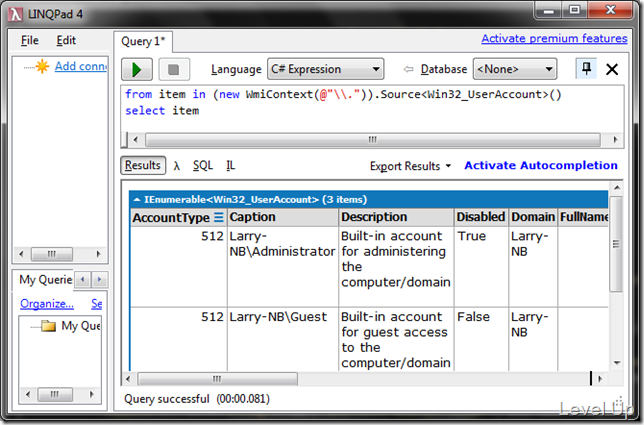Close Query 1 with the X icon

pyautogui.click(x=612, y=69)
